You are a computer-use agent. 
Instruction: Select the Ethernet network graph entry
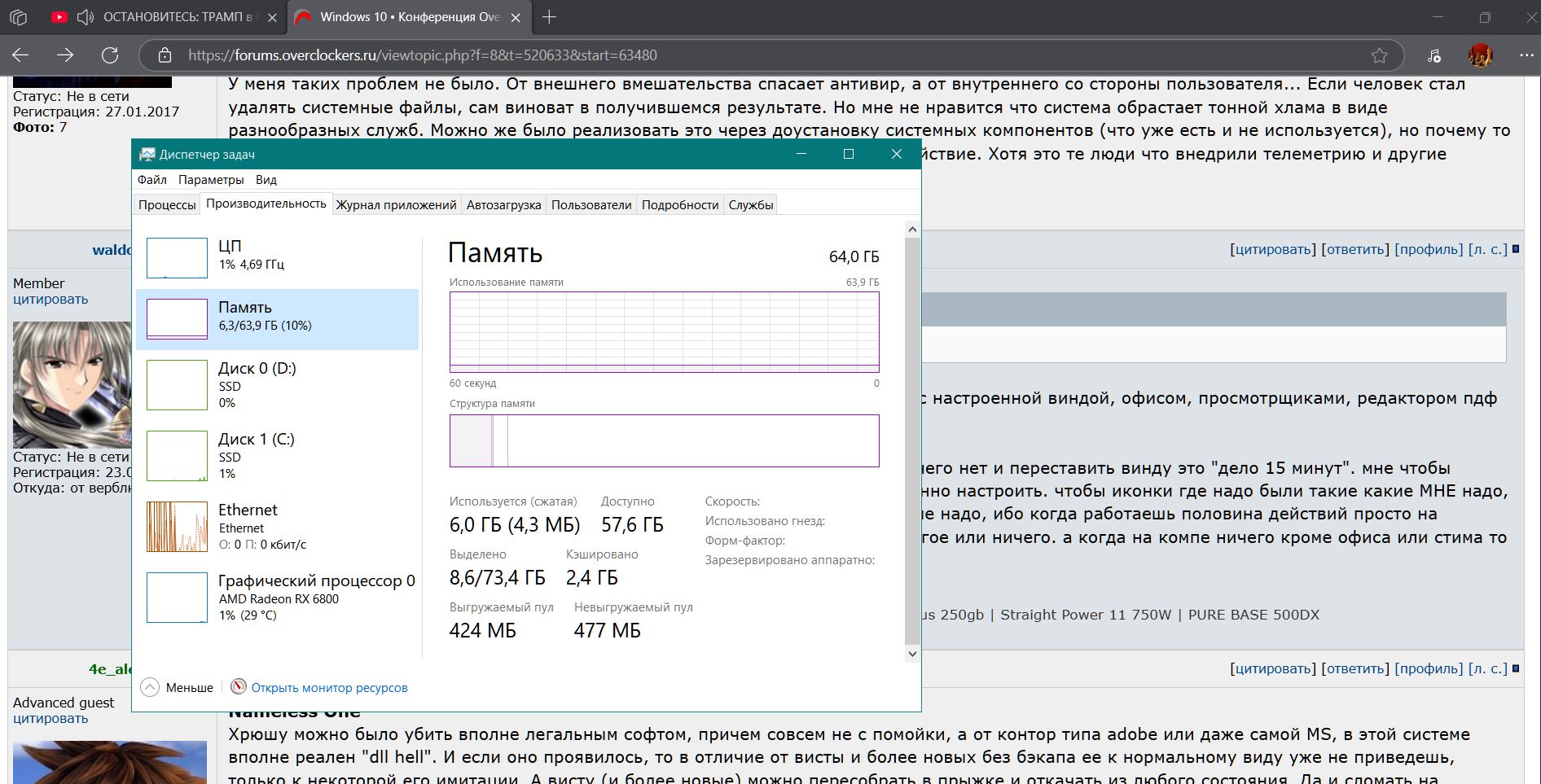tap(278, 527)
